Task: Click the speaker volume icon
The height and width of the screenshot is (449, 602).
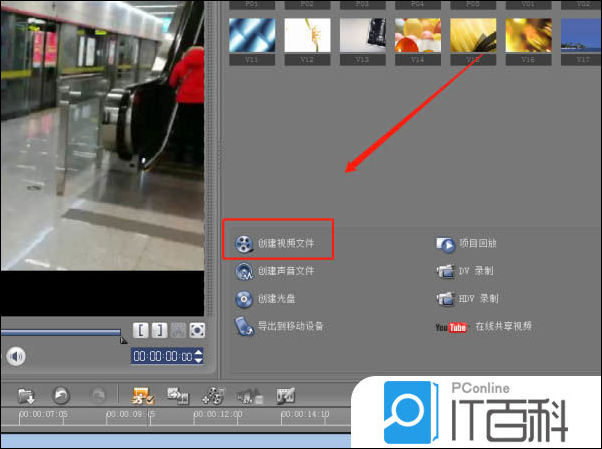Action: 16,356
